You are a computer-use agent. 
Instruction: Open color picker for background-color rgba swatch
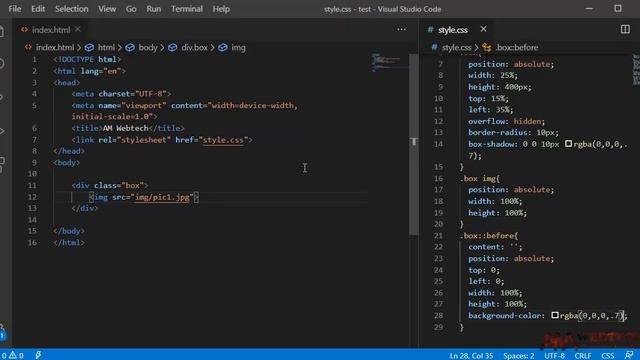coord(555,315)
